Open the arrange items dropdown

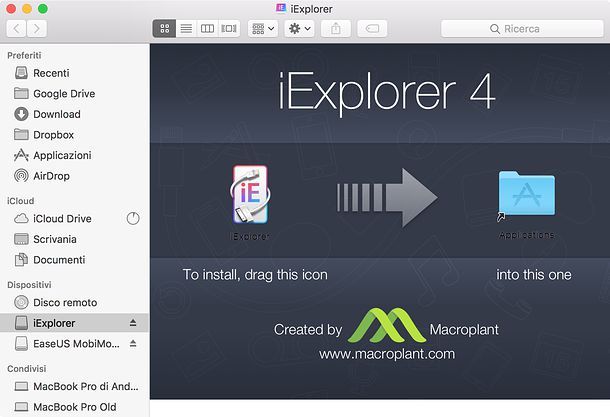263,29
